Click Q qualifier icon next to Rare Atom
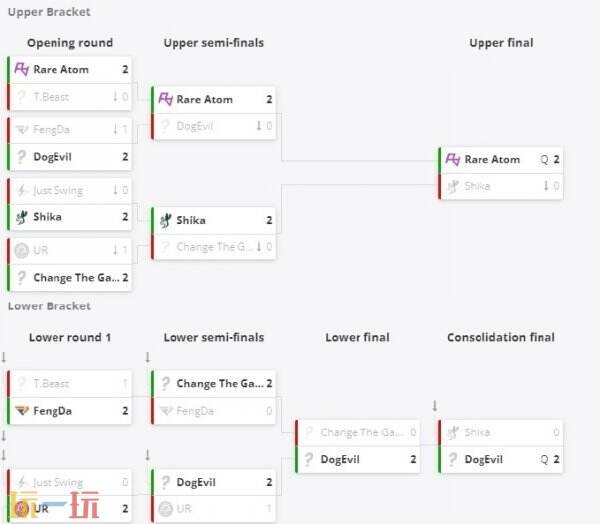Screen dimensions: 600x524 click(544, 159)
